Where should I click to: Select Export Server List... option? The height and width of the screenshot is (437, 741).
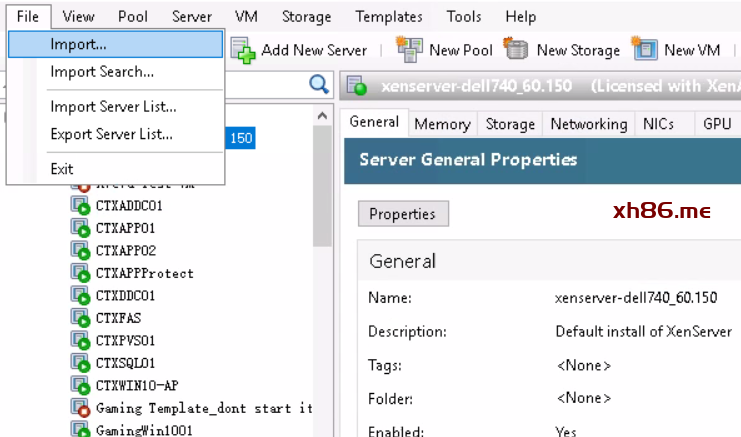111,134
